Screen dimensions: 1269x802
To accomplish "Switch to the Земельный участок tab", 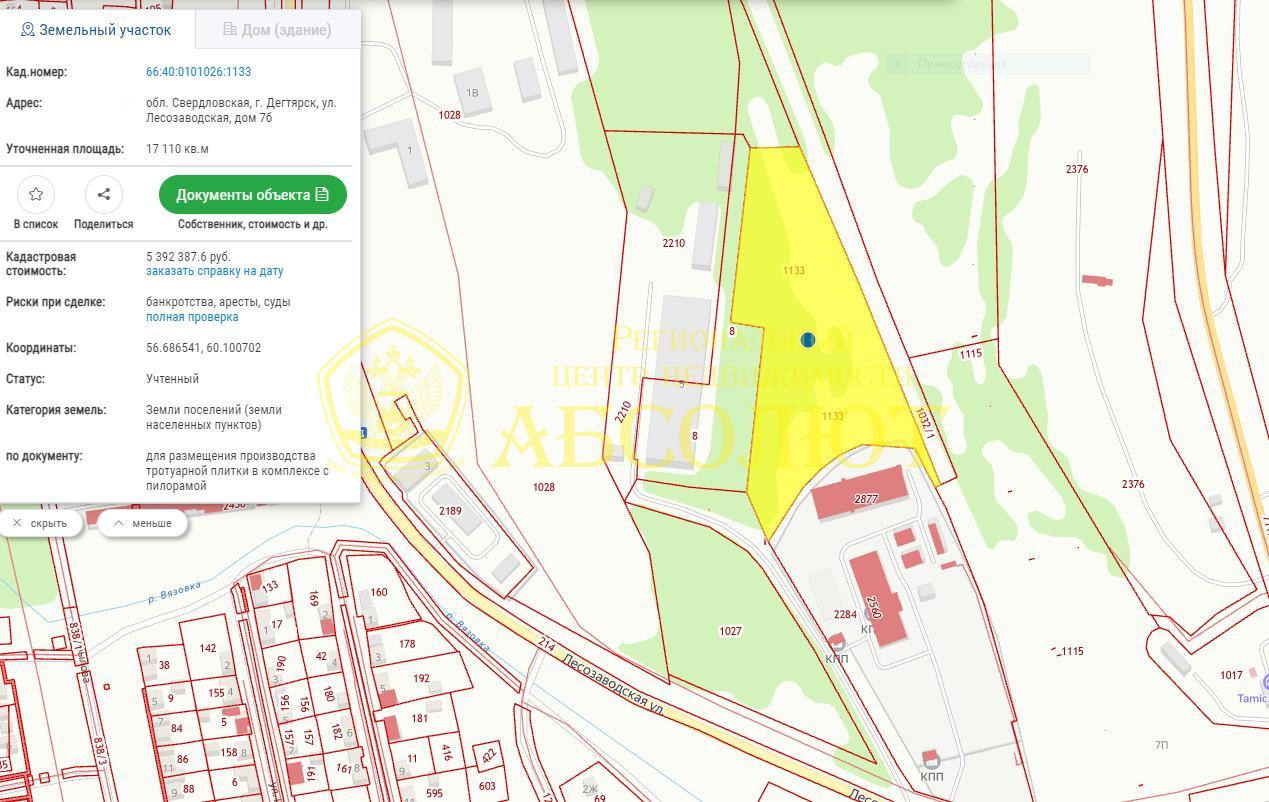I will (x=96, y=30).
